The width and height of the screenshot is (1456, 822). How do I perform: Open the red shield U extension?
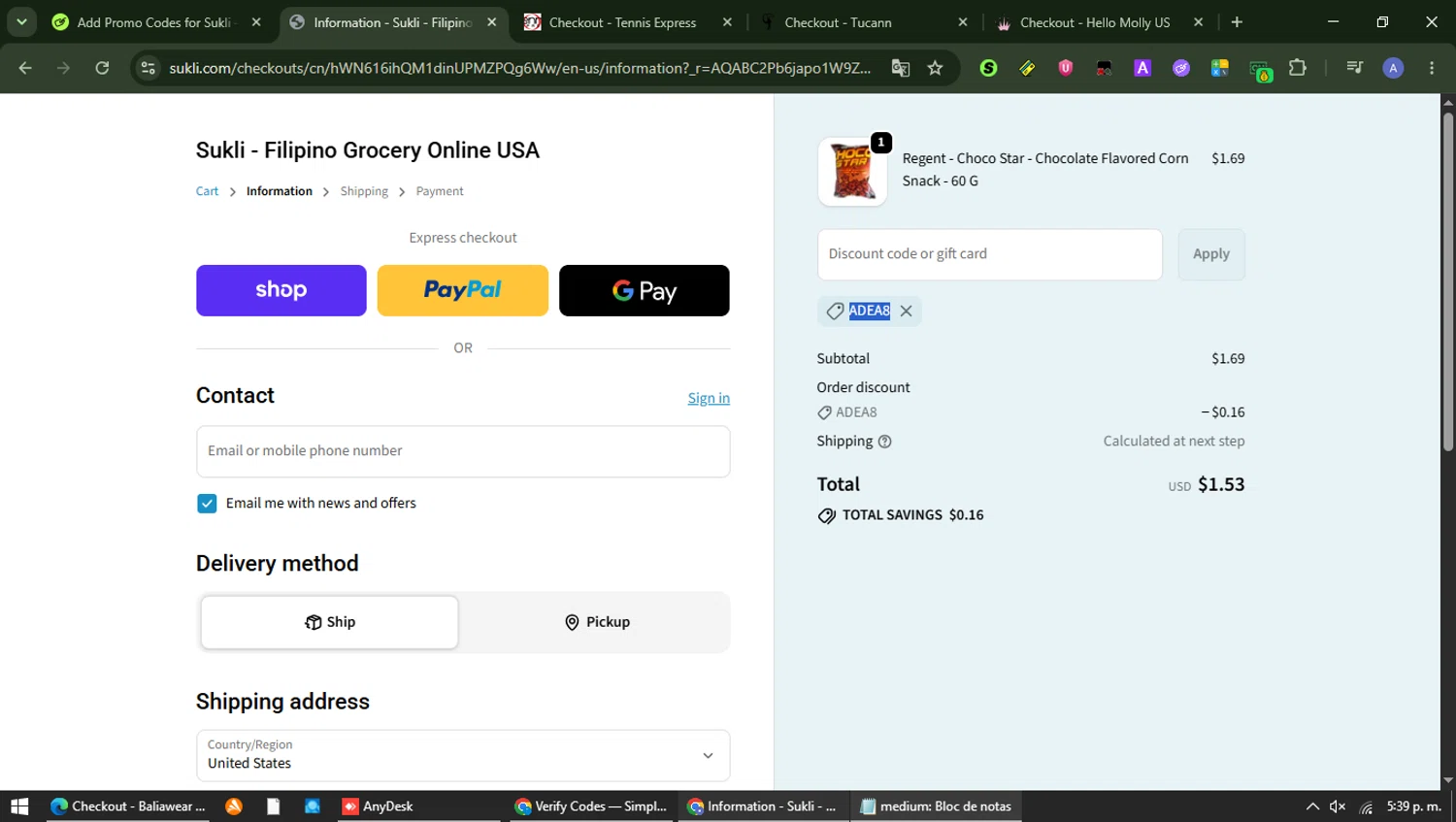[1066, 68]
